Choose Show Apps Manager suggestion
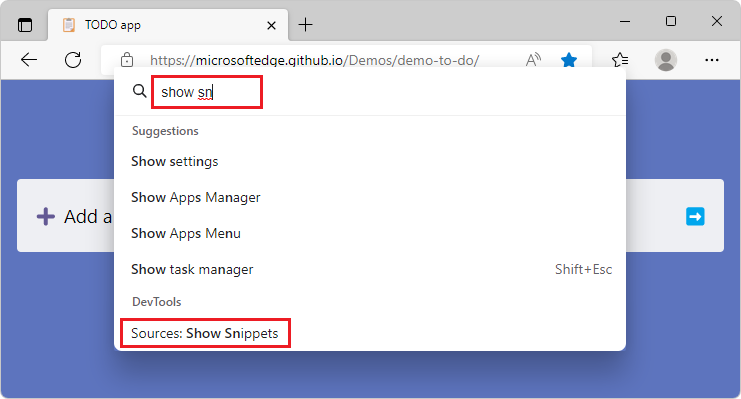The width and height of the screenshot is (741, 399). point(370,198)
